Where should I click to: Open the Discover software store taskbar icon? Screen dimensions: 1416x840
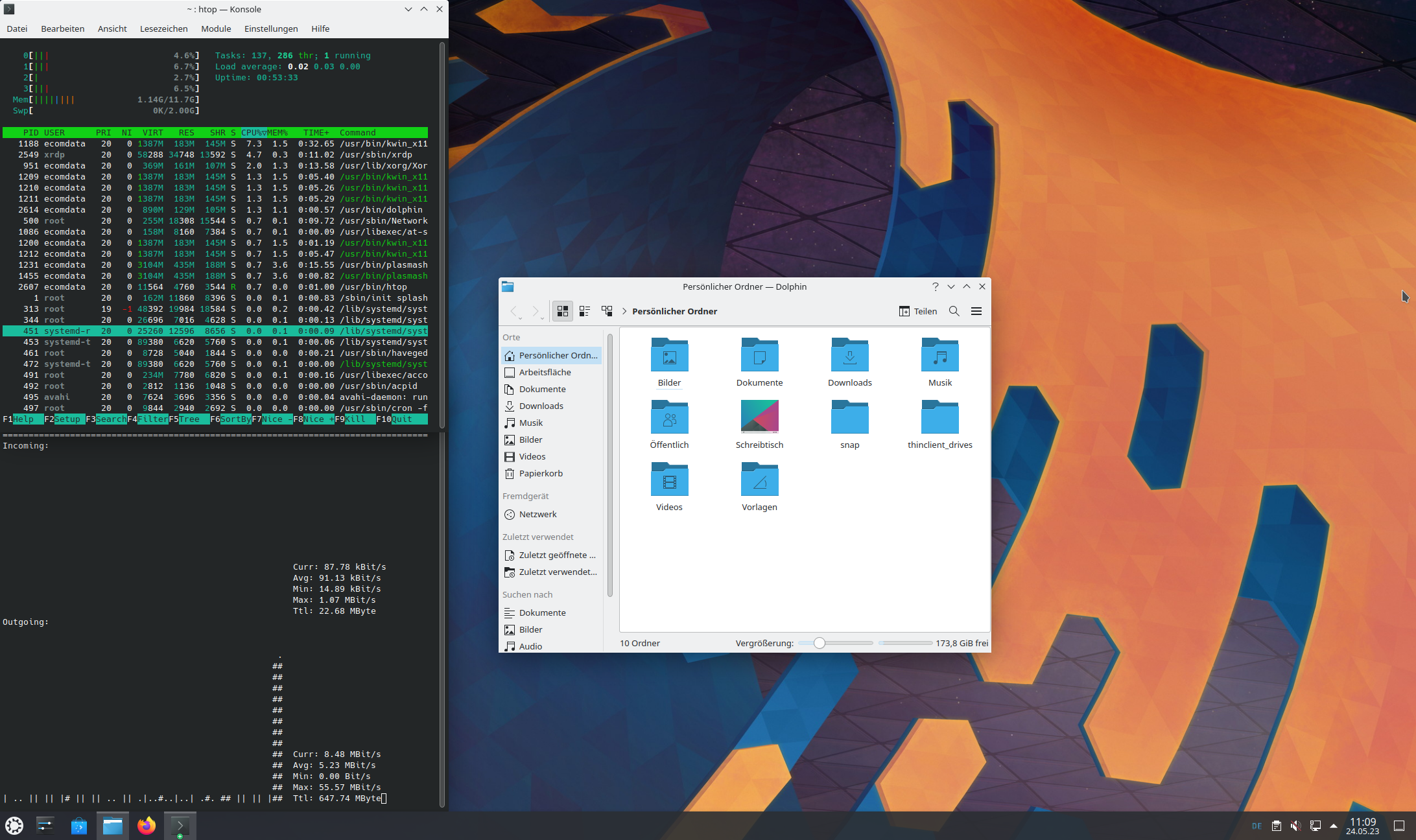79,826
